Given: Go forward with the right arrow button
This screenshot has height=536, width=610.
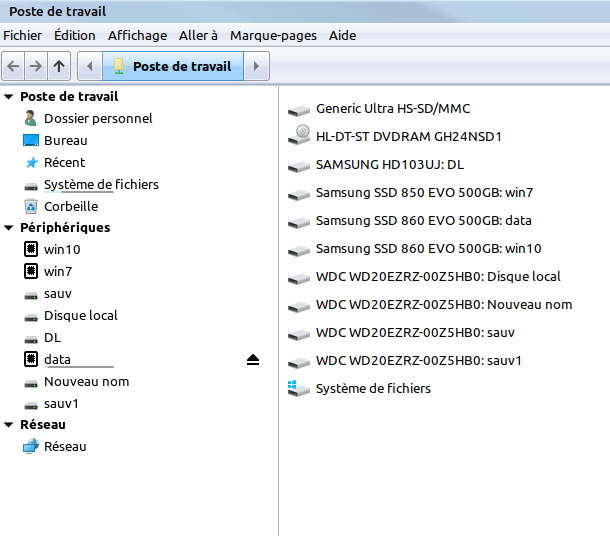Looking at the screenshot, I should [36, 66].
